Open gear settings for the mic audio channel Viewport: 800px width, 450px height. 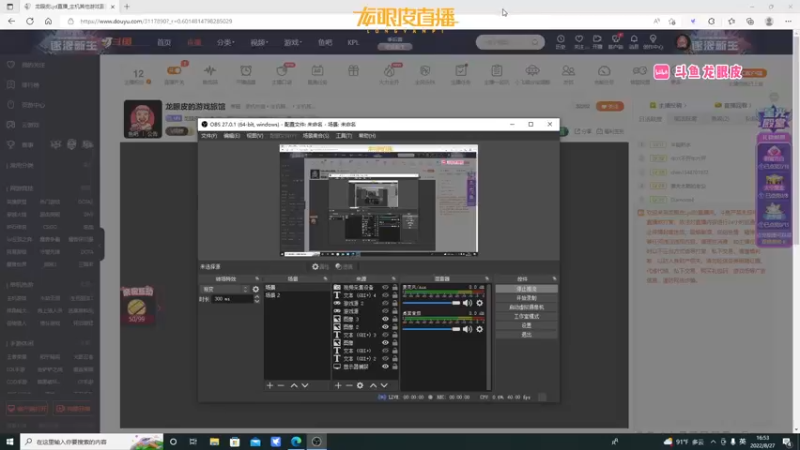click(x=479, y=303)
